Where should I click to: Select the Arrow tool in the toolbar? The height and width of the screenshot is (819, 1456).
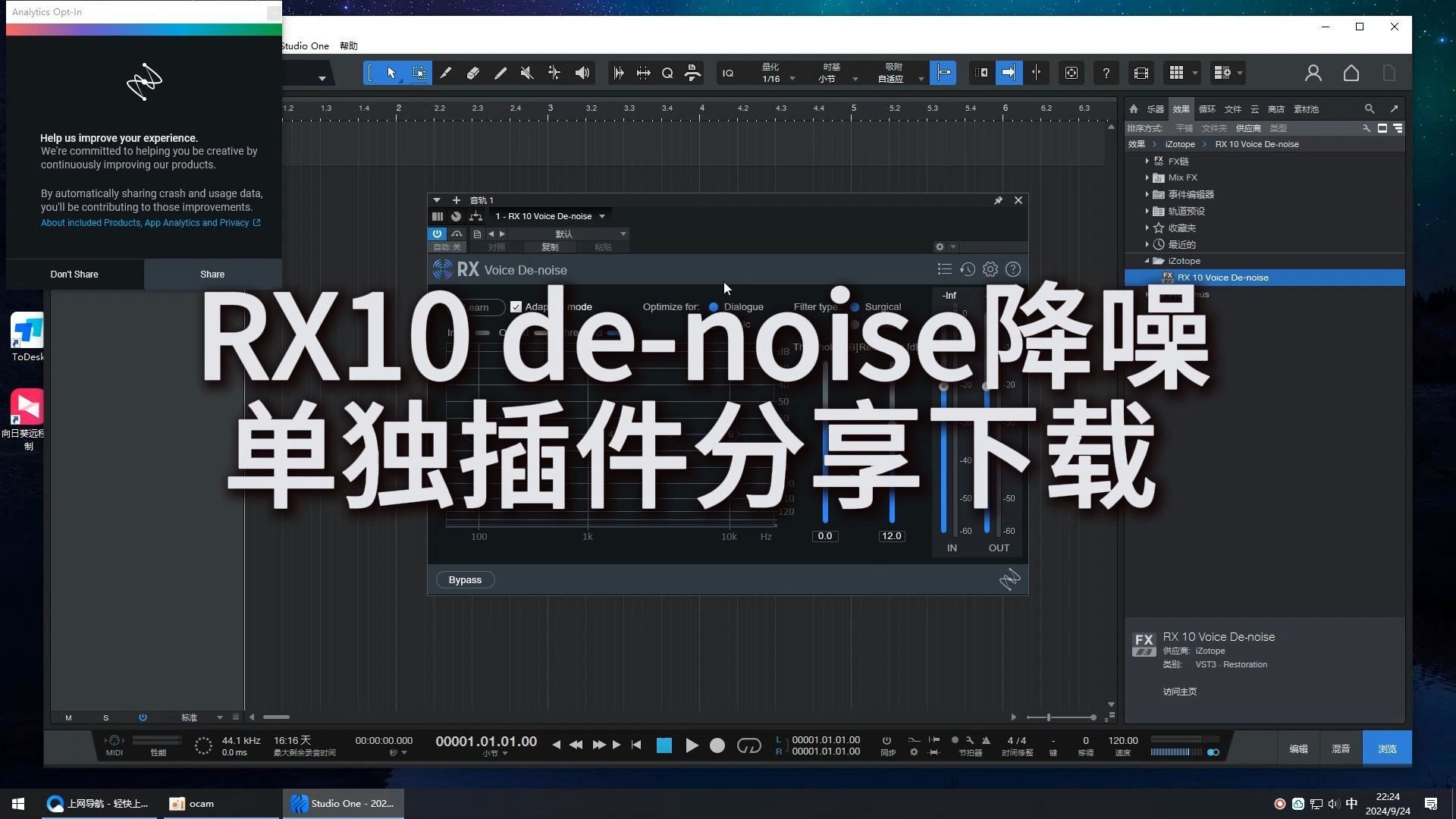[x=391, y=73]
